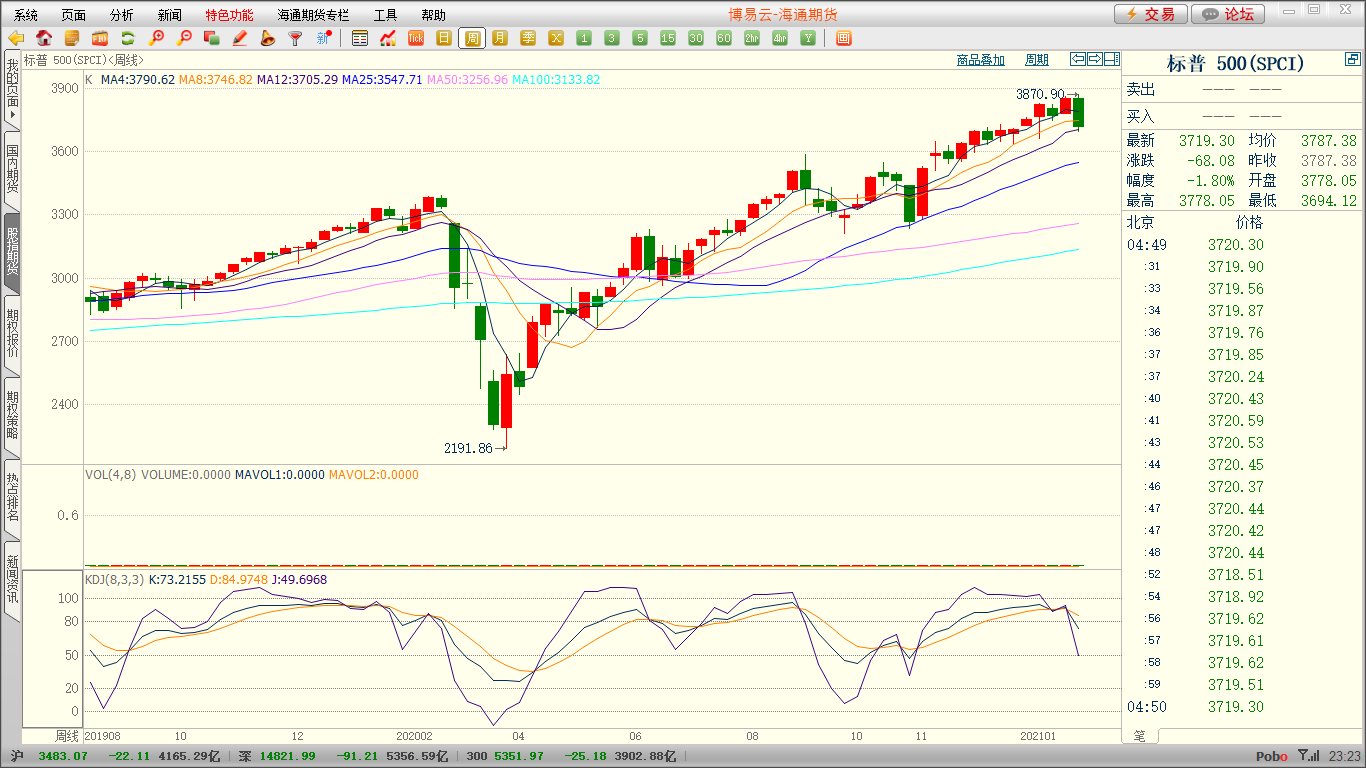
Task: Click the 论坛 forum button
Action: tap(1229, 14)
